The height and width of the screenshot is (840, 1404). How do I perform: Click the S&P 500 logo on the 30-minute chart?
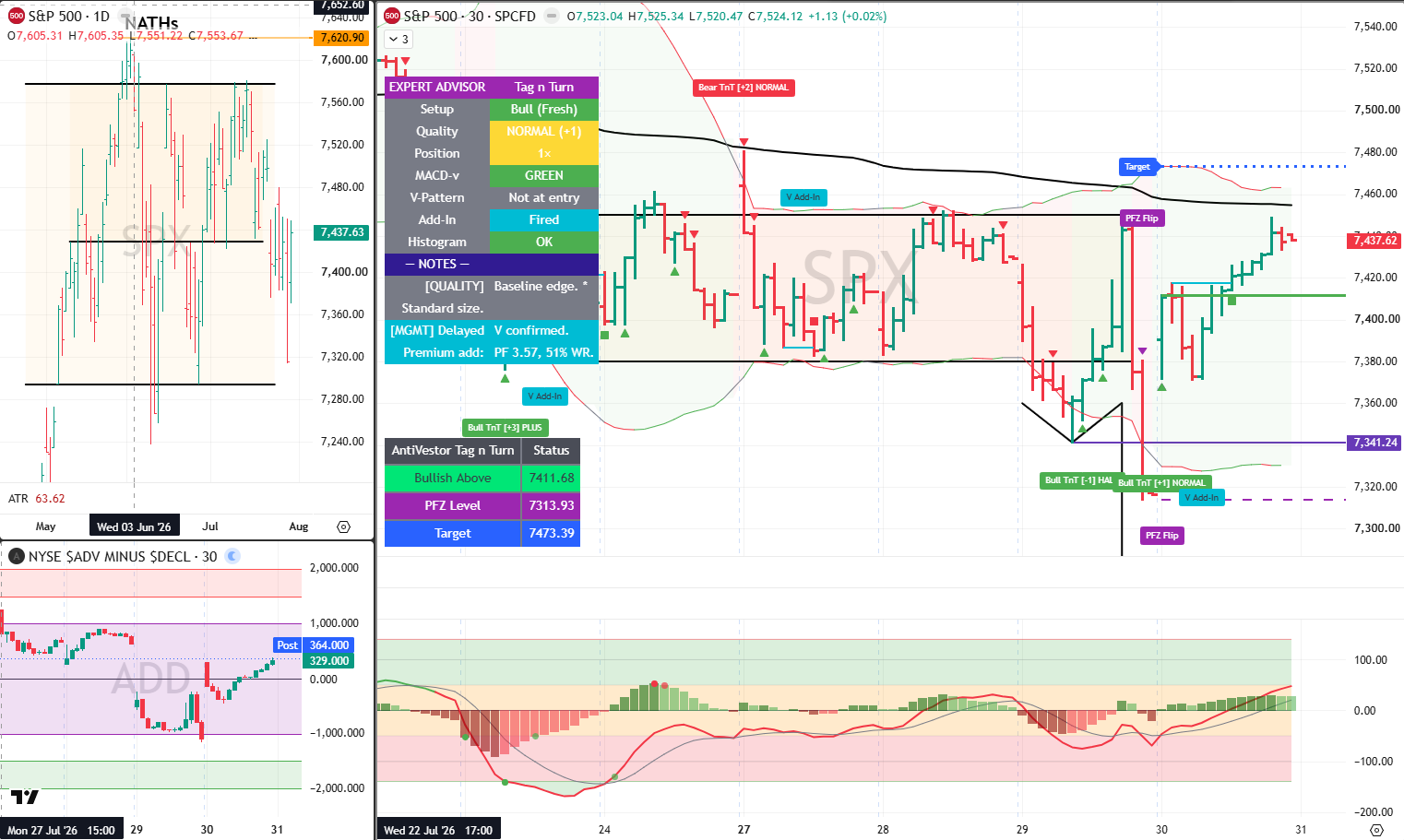pyautogui.click(x=392, y=16)
